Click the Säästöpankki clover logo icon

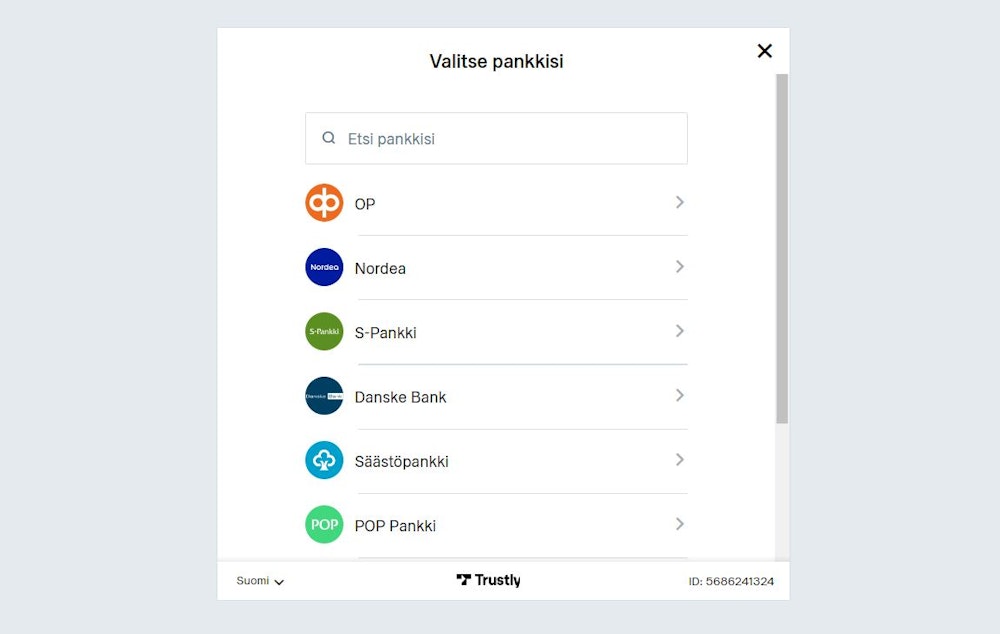click(x=323, y=460)
